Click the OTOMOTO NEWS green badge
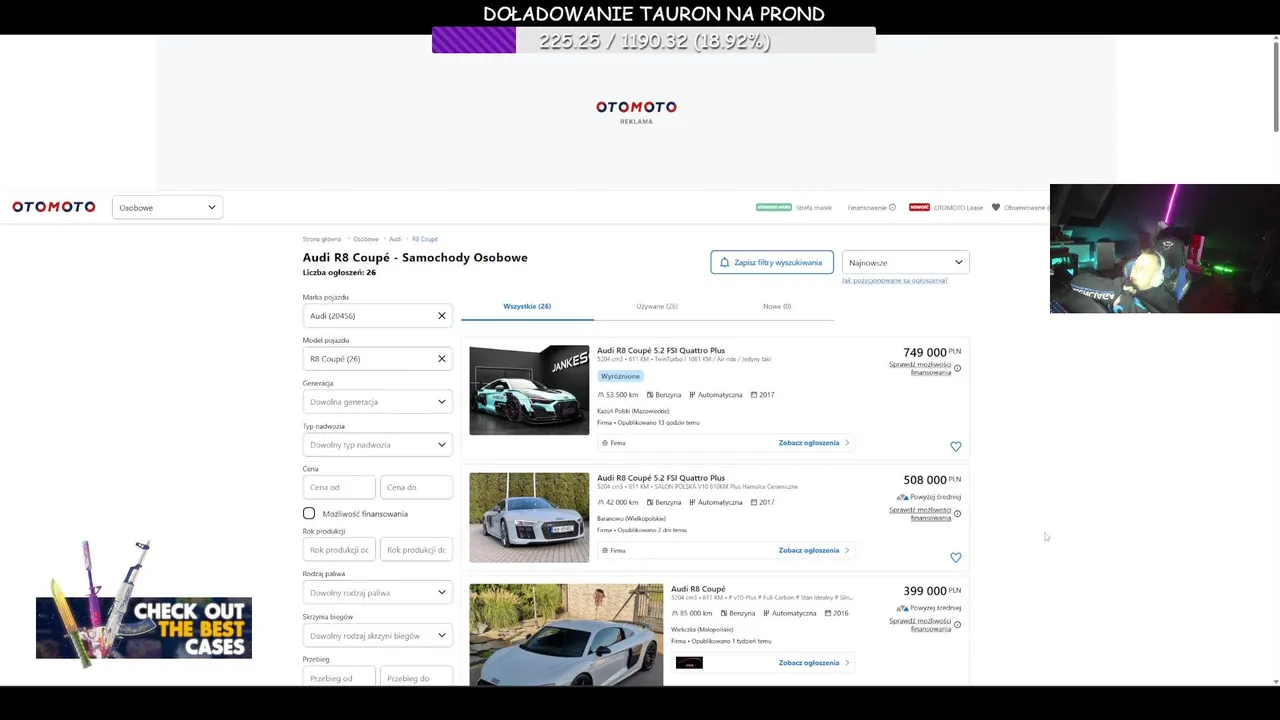Screen dimensions: 1280x720 click(774, 208)
